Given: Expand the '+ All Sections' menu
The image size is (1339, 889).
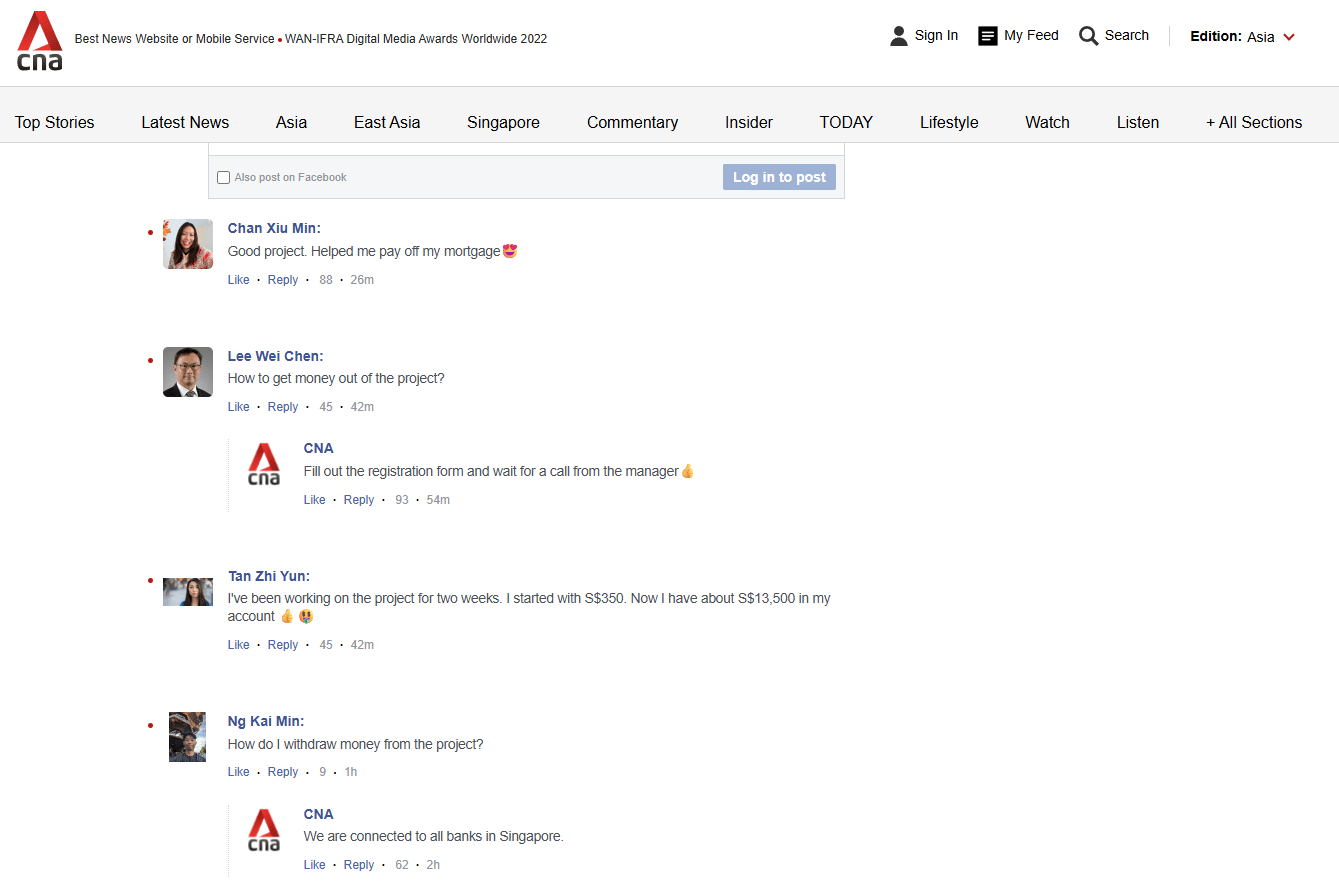Looking at the screenshot, I should 1254,122.
